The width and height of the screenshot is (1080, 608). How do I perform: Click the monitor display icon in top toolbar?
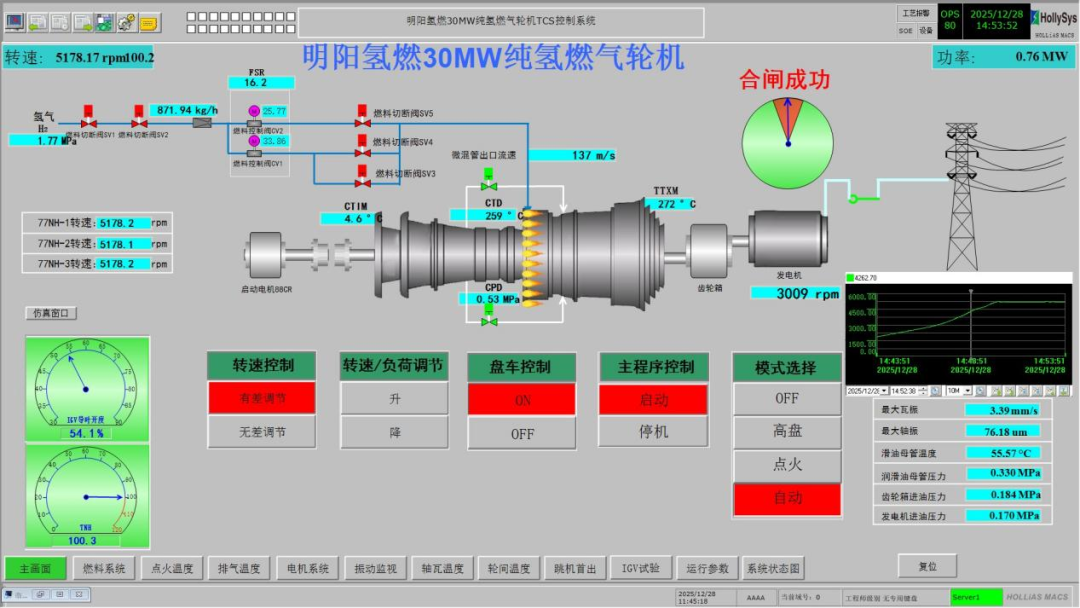coord(15,21)
